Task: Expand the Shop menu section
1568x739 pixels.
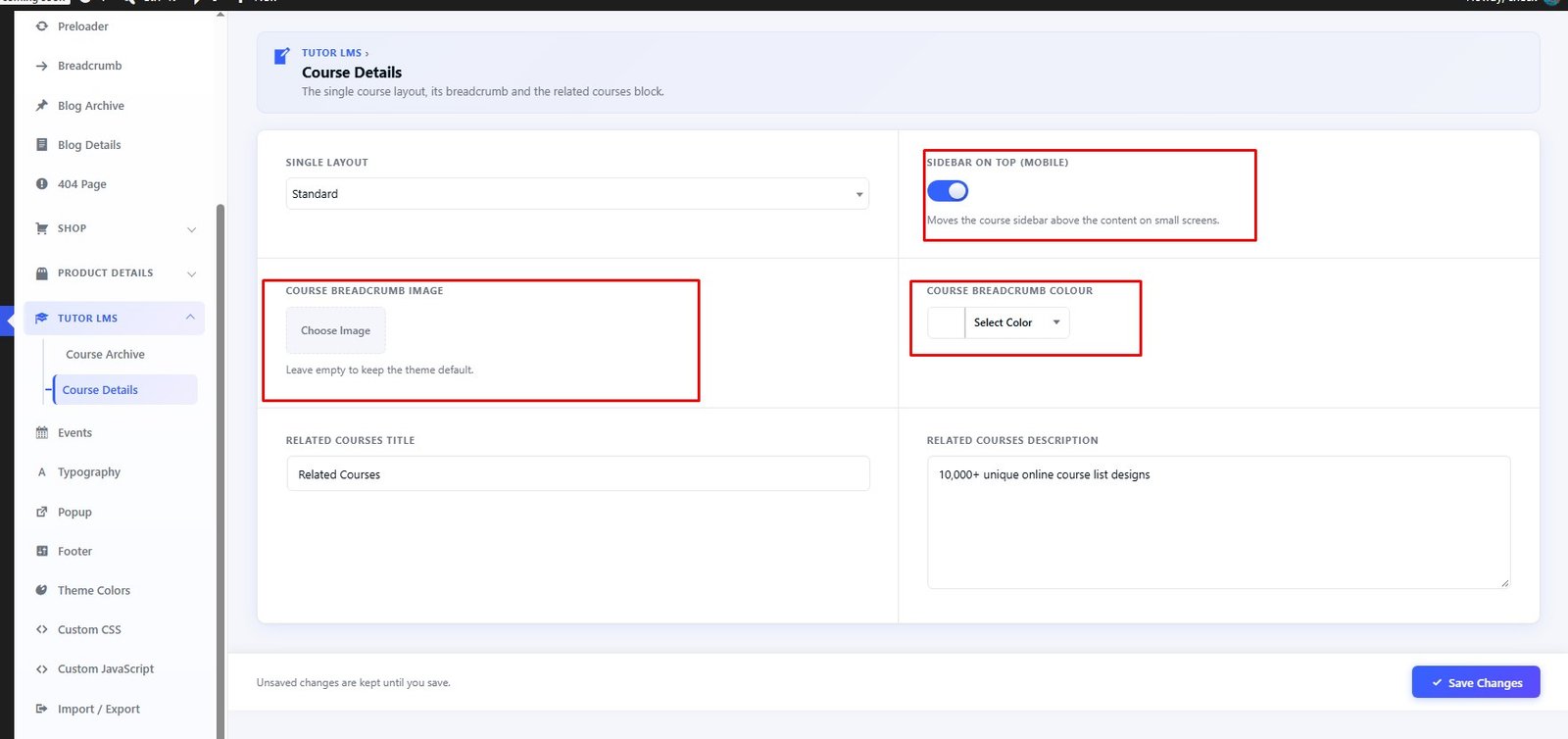Action: tap(192, 229)
